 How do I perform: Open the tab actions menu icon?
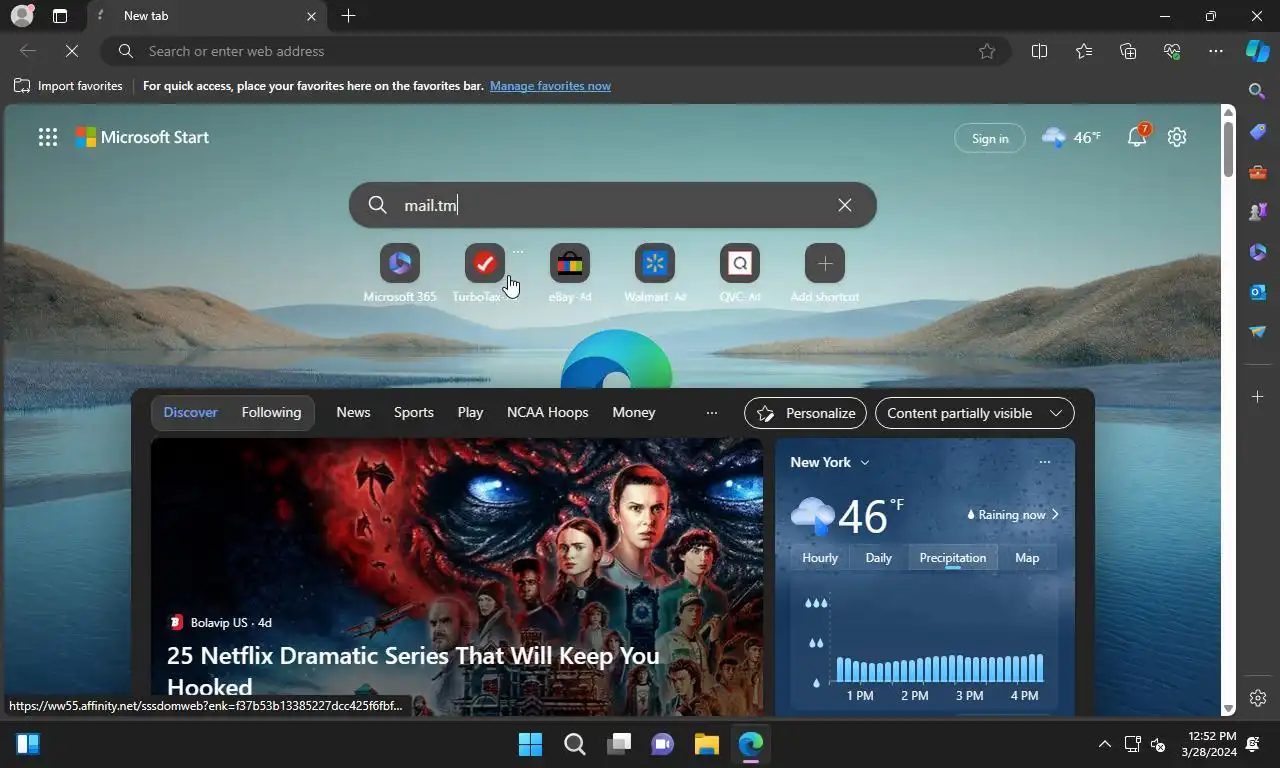pos(60,16)
